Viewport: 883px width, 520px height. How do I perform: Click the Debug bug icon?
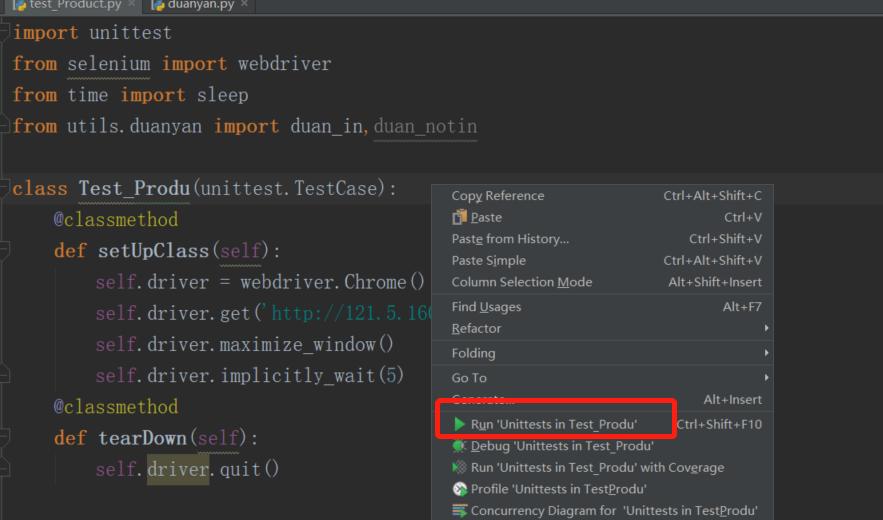(x=460, y=446)
